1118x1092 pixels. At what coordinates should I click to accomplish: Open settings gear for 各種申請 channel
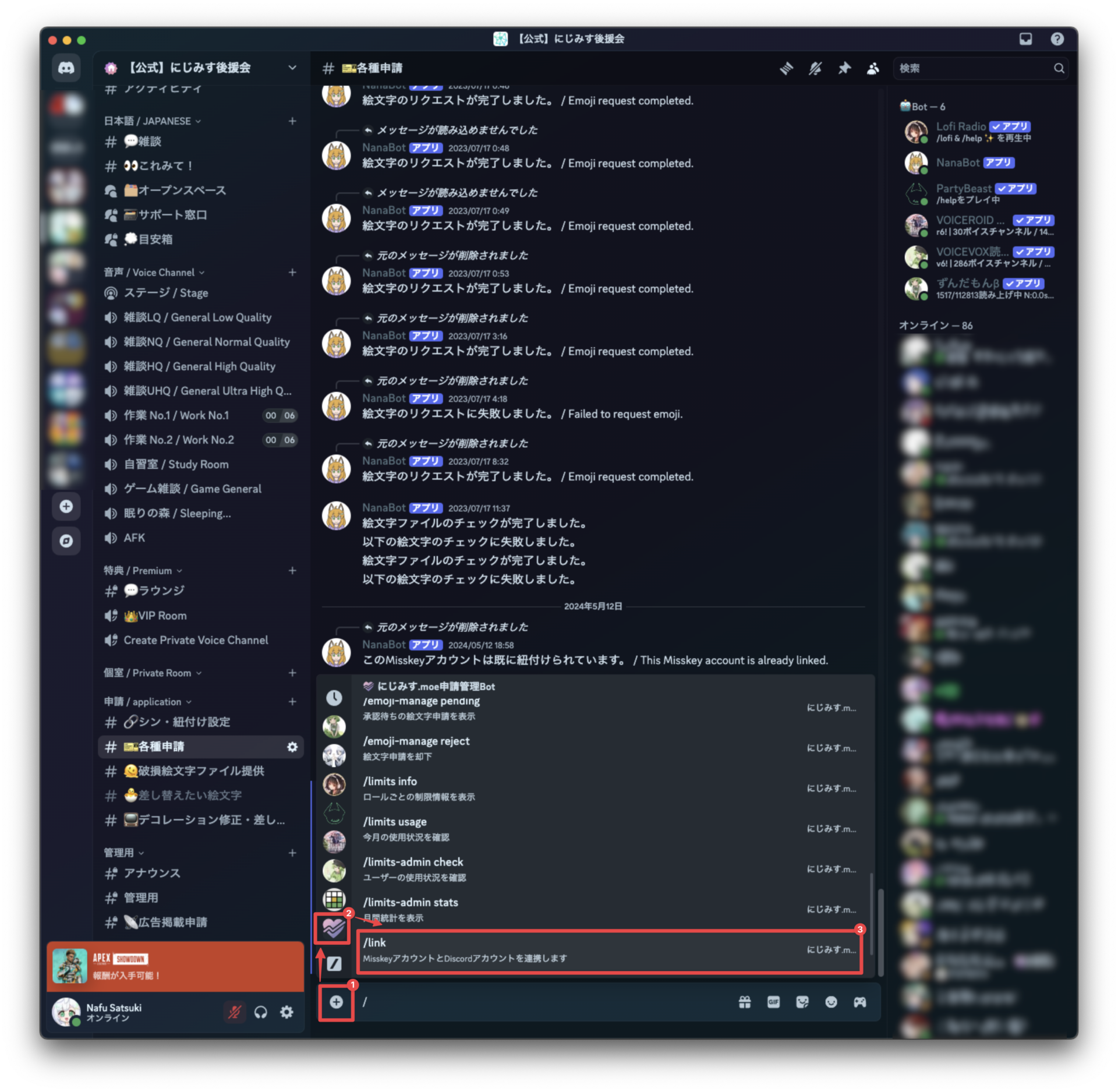coord(292,747)
